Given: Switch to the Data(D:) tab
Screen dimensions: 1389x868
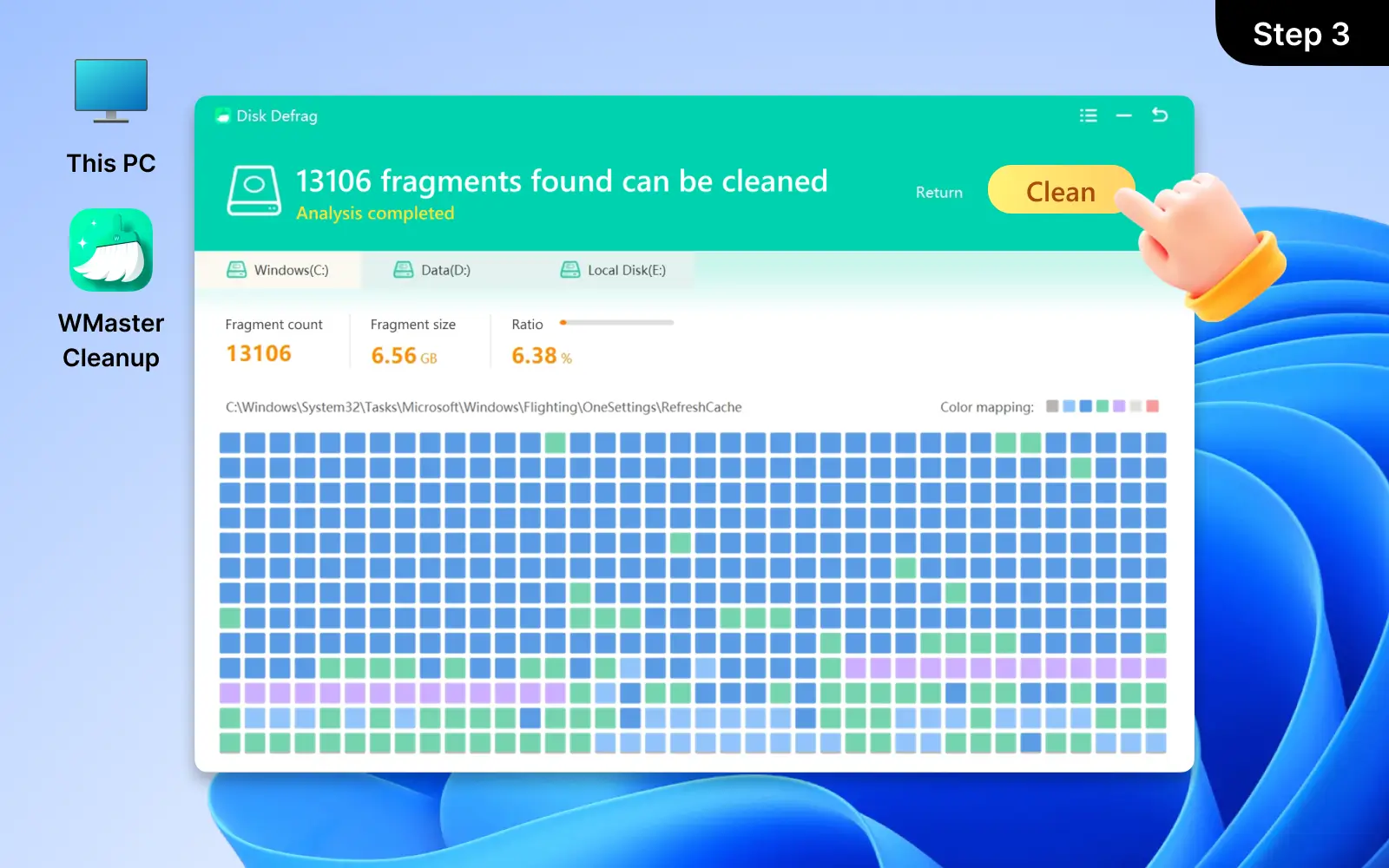Looking at the screenshot, I should pyautogui.click(x=445, y=270).
